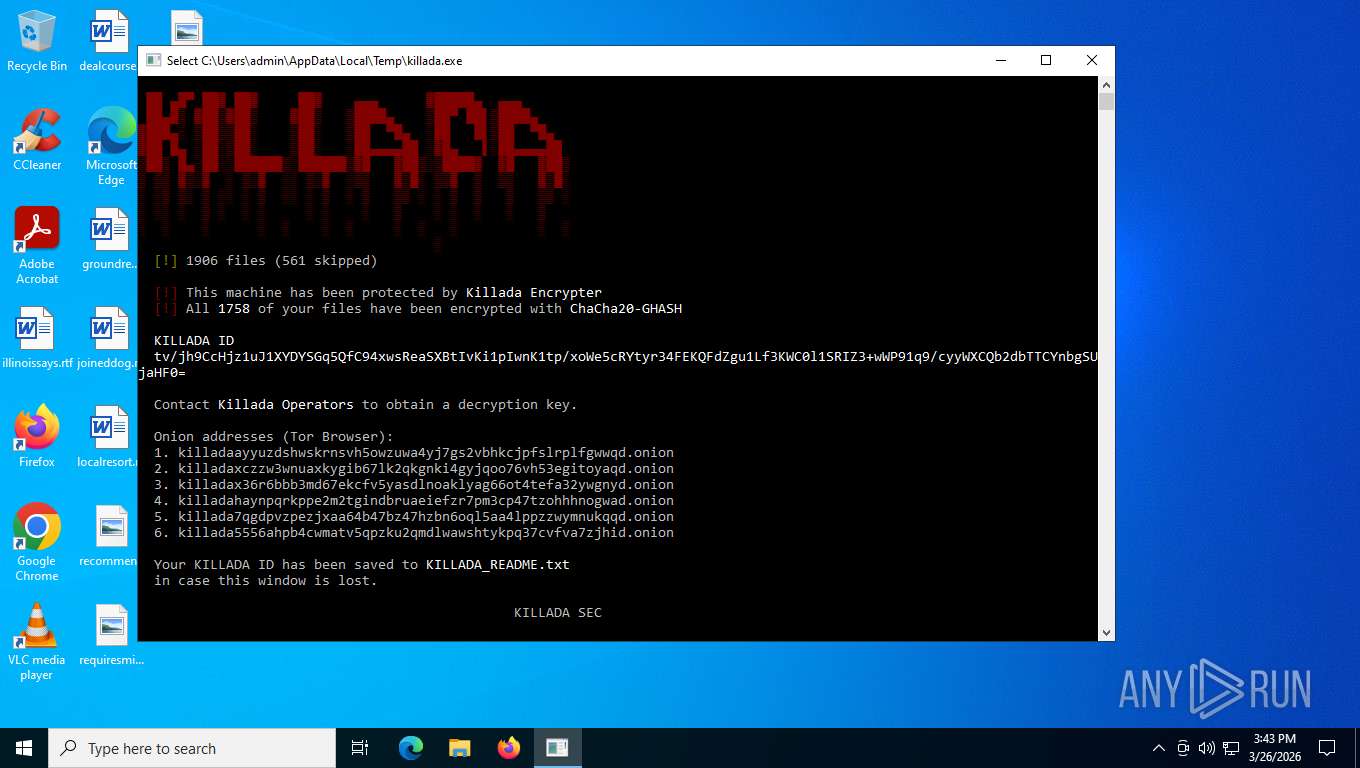
Task: Click the ChaCha20-GHASH text
Action: [x=626, y=309]
